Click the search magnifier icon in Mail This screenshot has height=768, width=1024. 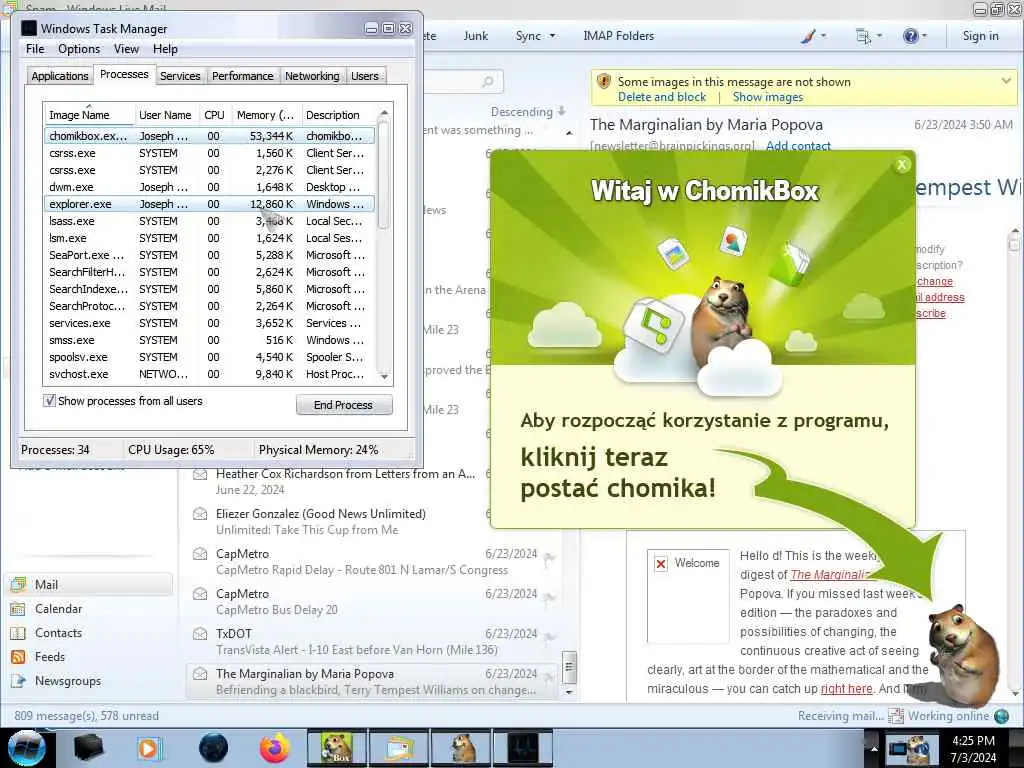coord(487,82)
